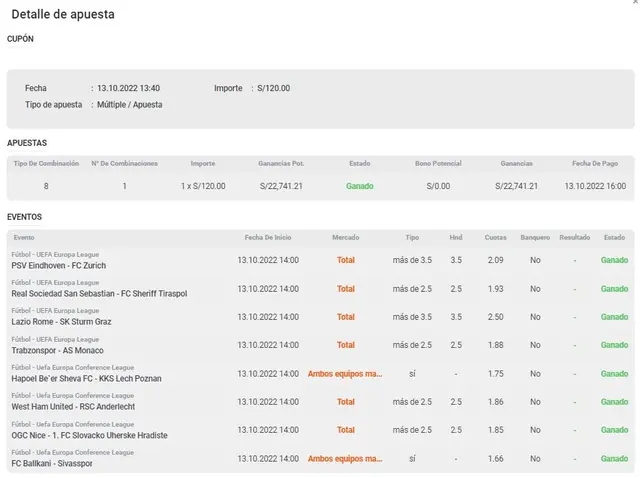This screenshot has width=640, height=478.
Task: Open the Real Sociedad - FC Sheriff Tiraspol event
Action: point(98,294)
